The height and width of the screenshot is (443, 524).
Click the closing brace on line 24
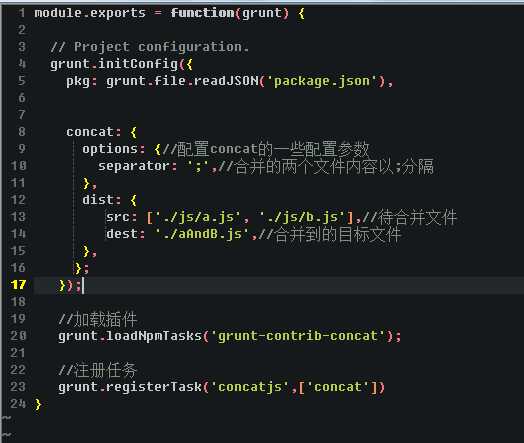coord(38,404)
